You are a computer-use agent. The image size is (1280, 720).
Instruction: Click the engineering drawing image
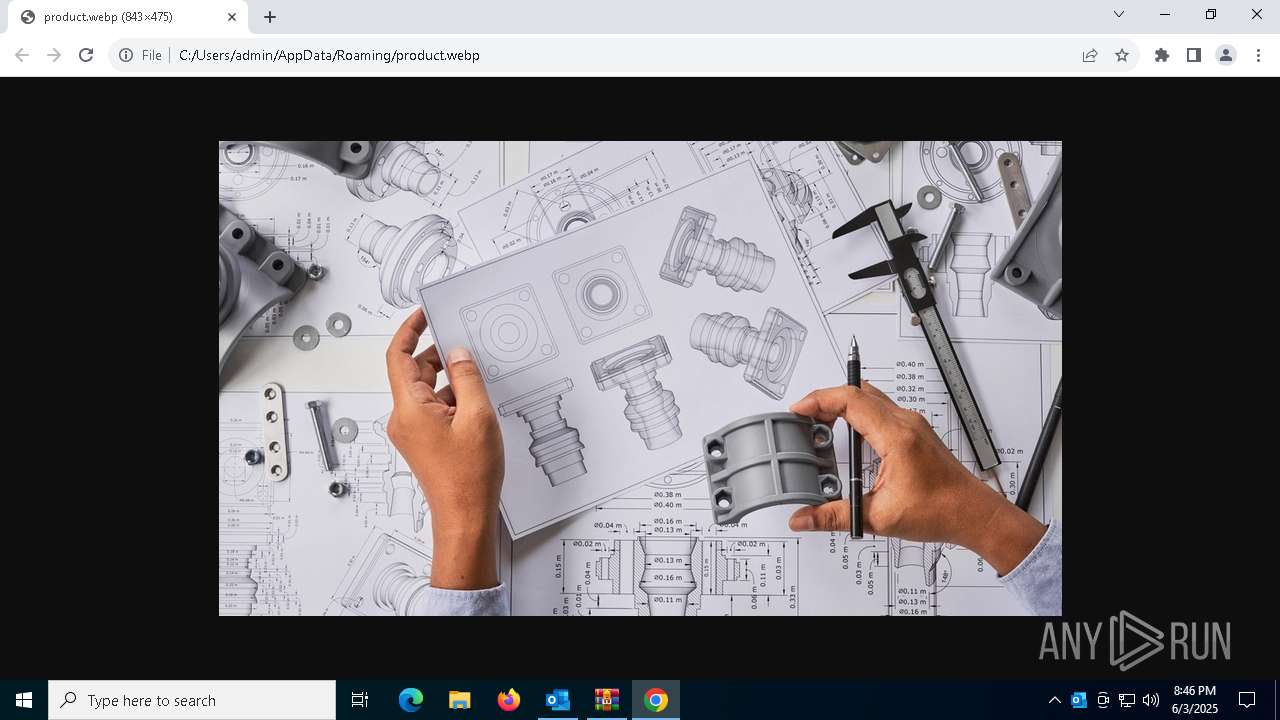[x=640, y=378]
